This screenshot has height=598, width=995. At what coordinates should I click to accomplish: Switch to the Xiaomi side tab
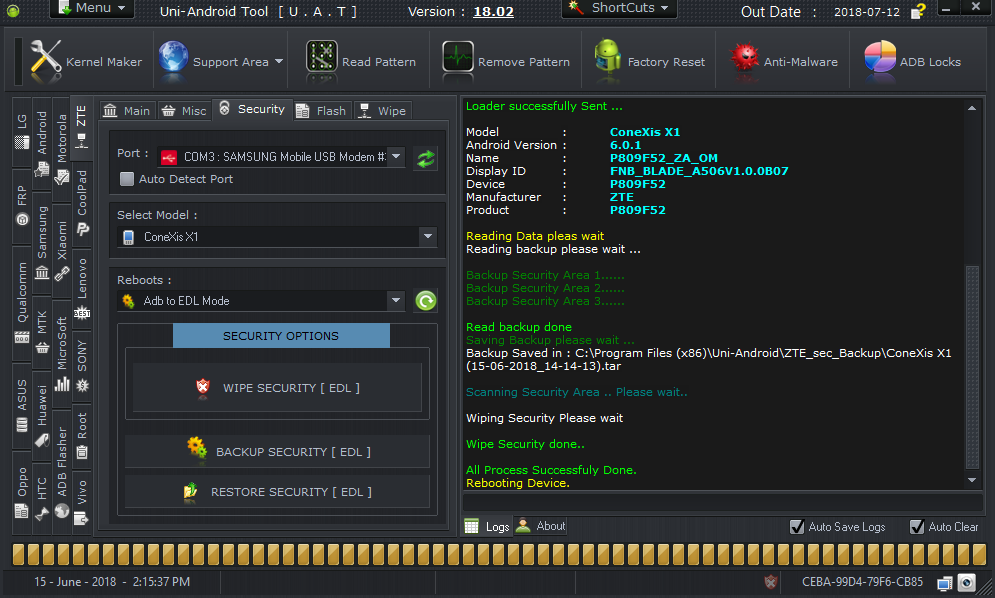(62, 250)
